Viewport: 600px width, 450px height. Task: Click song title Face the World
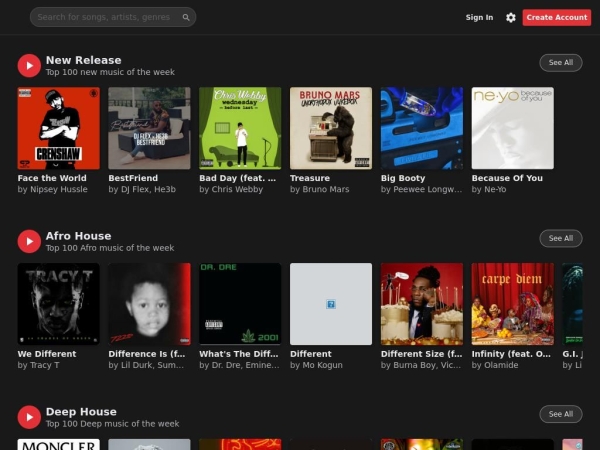[52, 178]
